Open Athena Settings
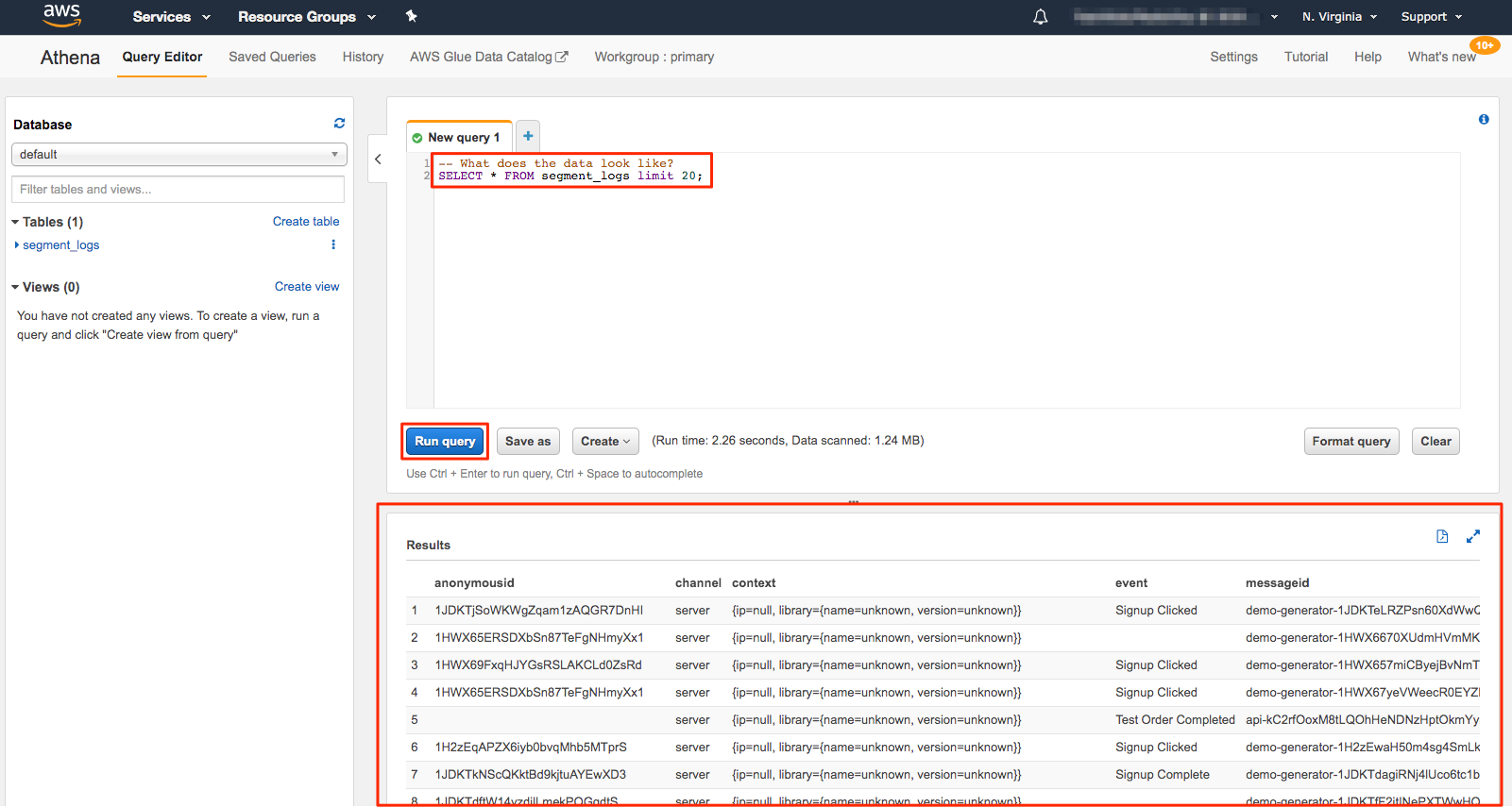1512x807 pixels. [1233, 57]
